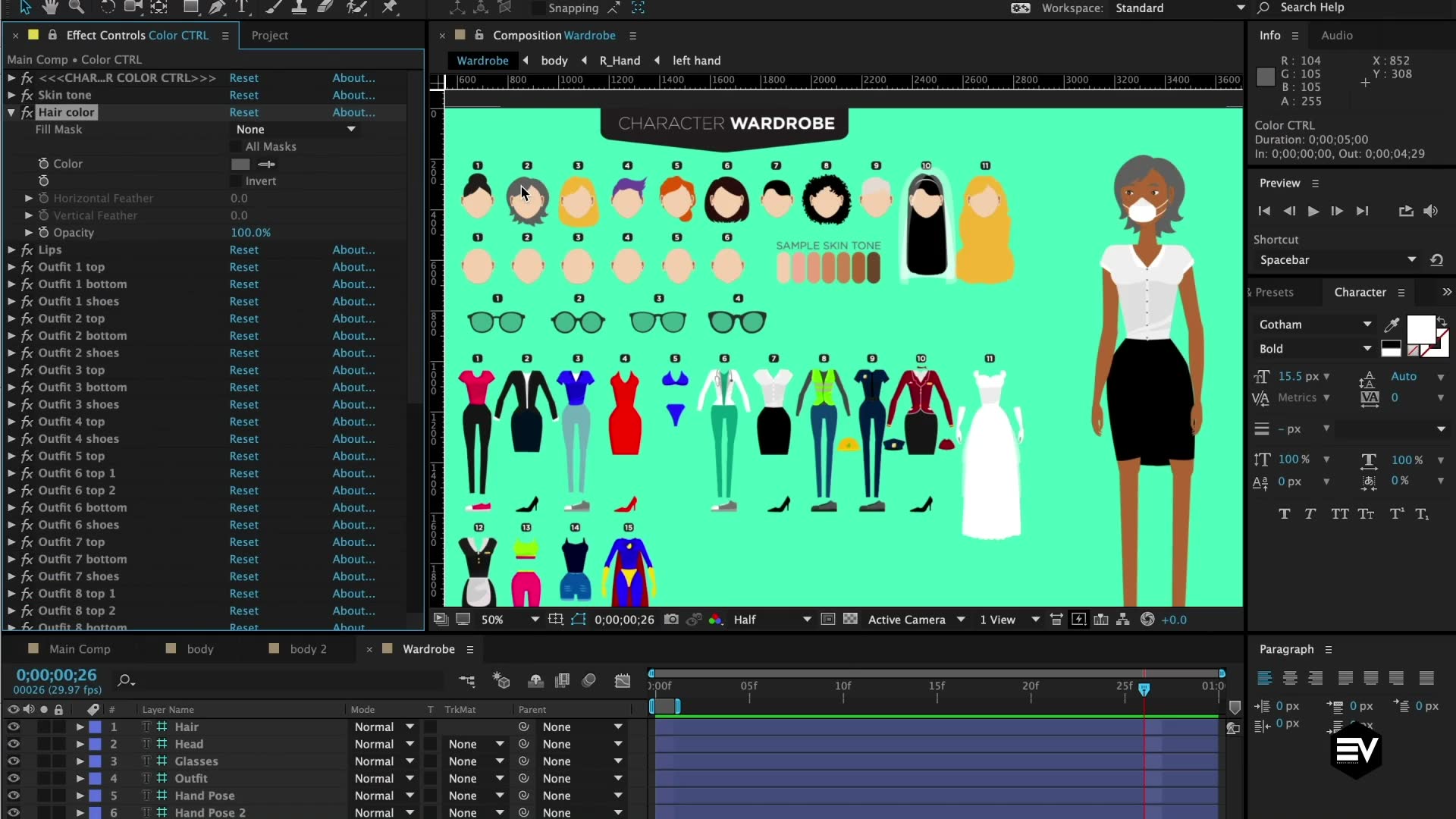Select the Pen tool
The width and height of the screenshot is (1456, 819).
pos(217,7)
